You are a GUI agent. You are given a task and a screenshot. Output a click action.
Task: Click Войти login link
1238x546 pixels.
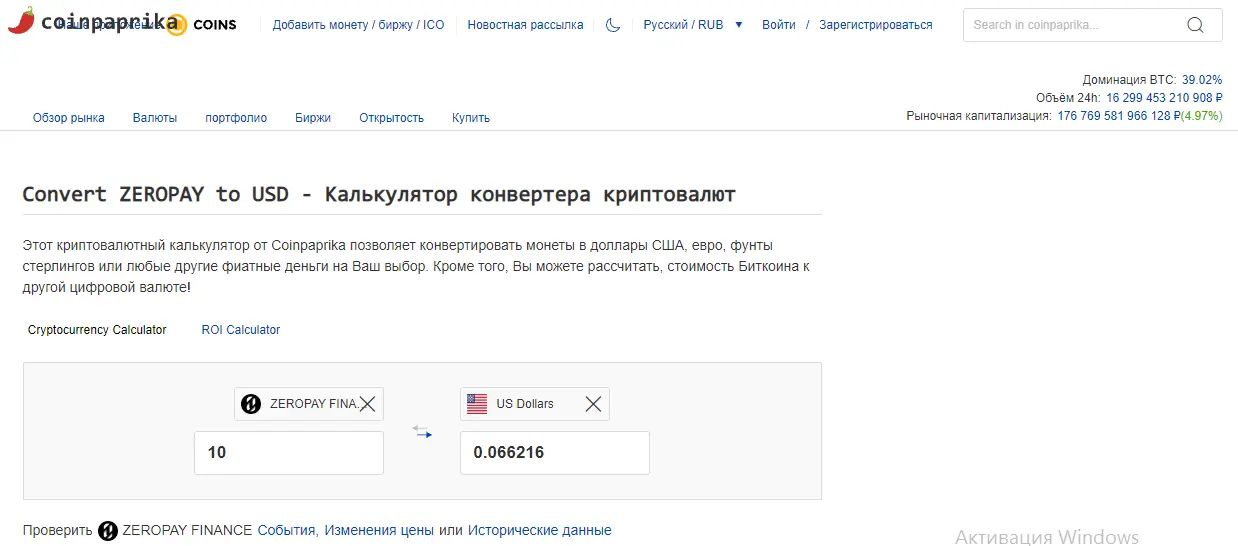pyautogui.click(x=779, y=25)
